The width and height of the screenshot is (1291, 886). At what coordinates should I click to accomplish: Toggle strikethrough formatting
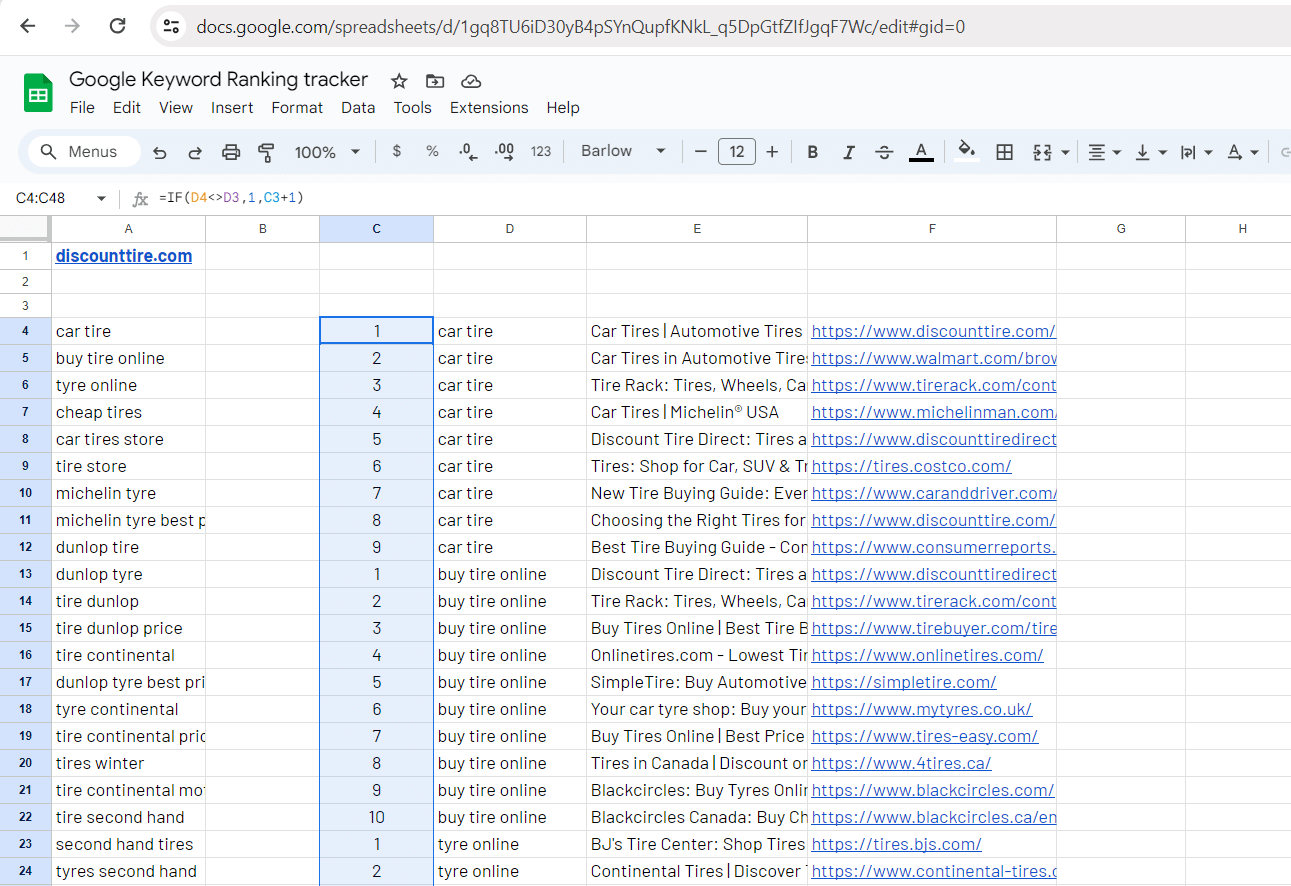[884, 152]
